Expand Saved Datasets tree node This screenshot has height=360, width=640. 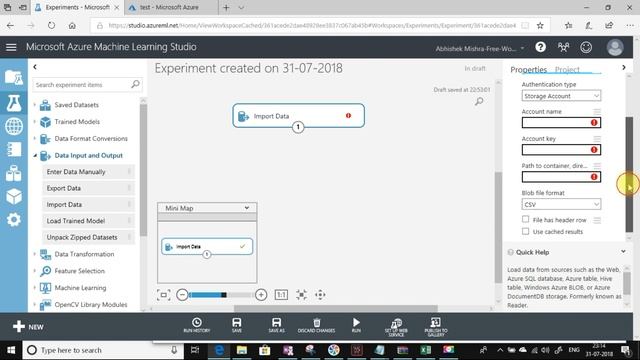point(35,105)
